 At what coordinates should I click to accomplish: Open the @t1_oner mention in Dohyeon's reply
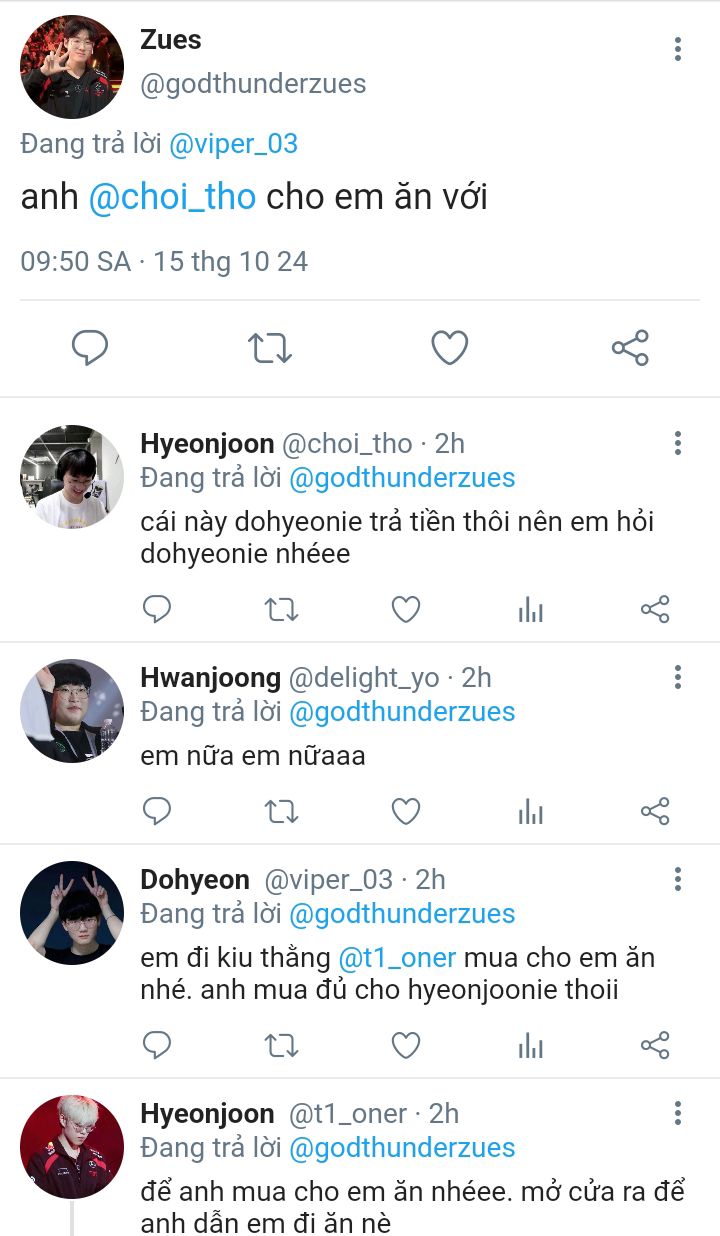pos(397,958)
